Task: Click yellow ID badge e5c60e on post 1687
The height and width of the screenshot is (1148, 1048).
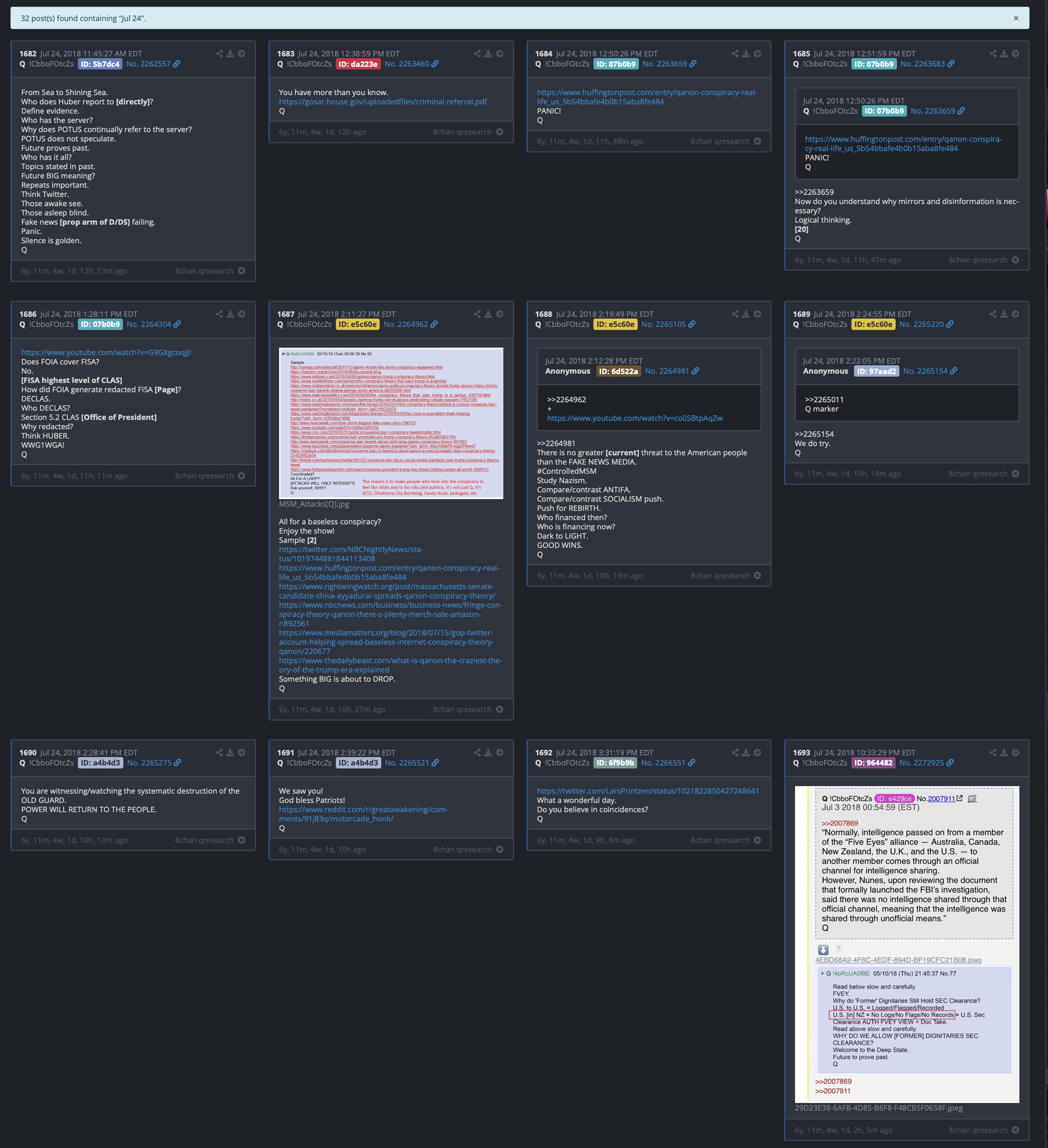Action: tap(358, 324)
